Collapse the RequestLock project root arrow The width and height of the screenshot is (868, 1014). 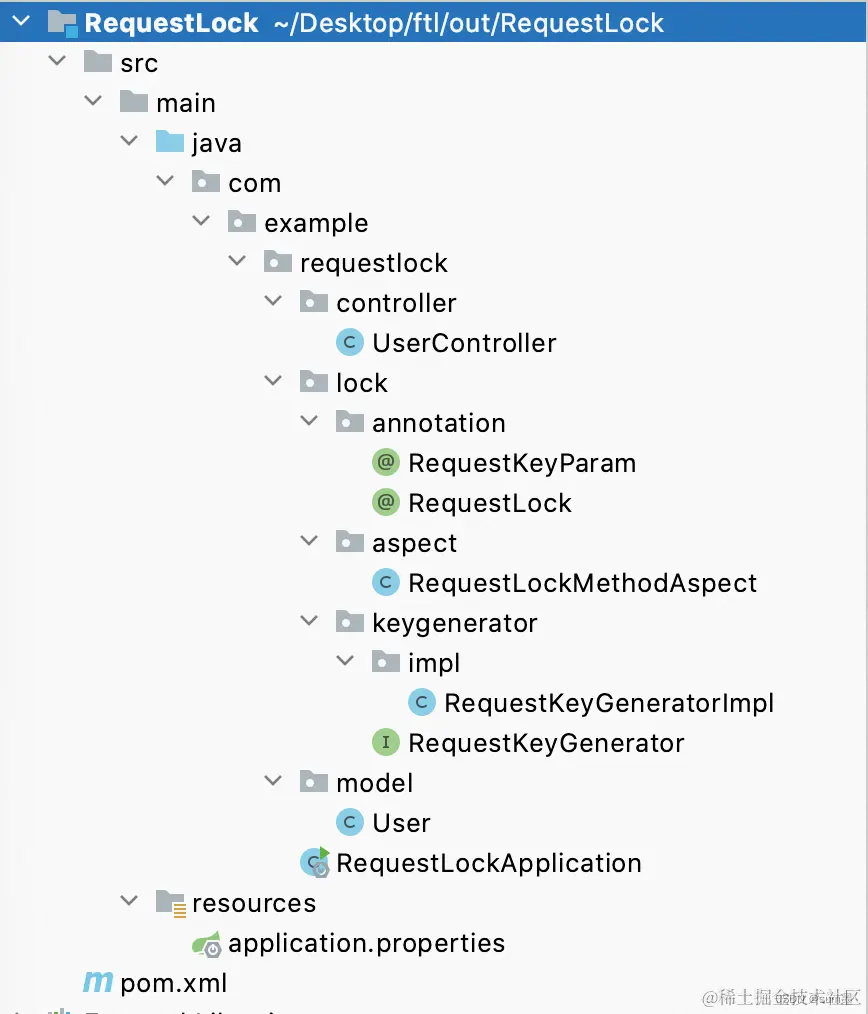click(x=21, y=22)
